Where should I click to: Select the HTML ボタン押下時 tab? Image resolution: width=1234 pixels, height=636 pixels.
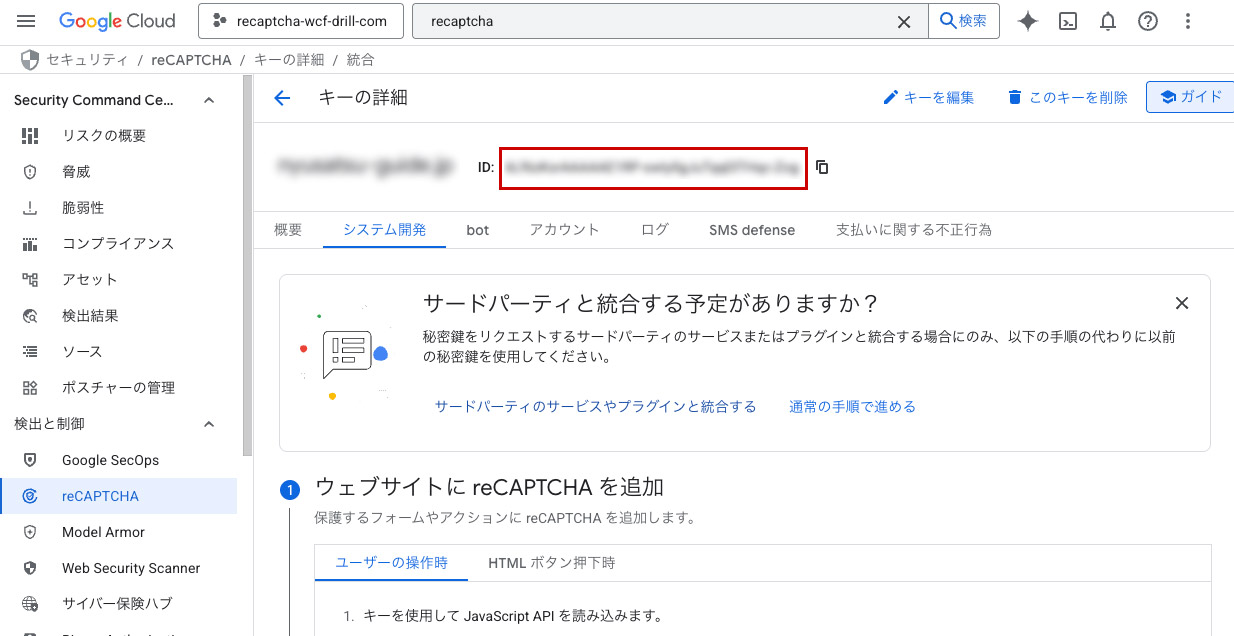pos(551,563)
